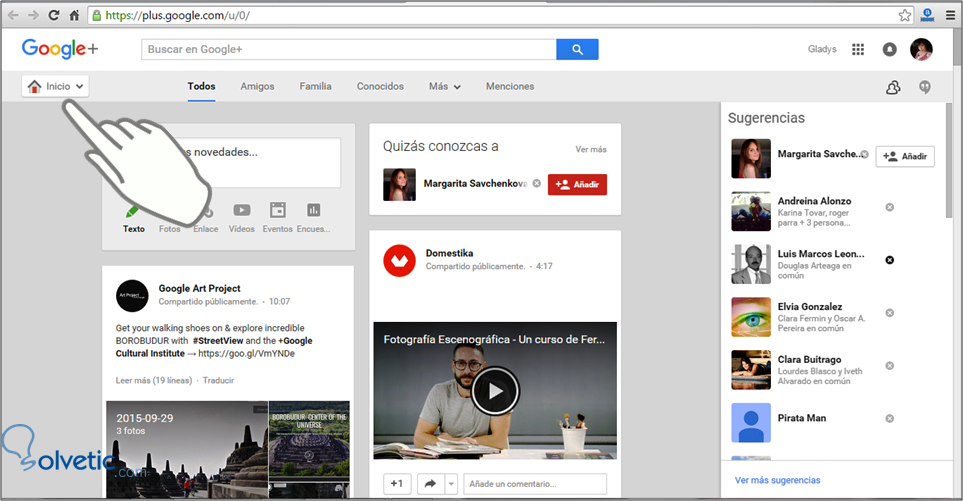
Task: Click the browser forward arrow
Action: [x=33, y=15]
